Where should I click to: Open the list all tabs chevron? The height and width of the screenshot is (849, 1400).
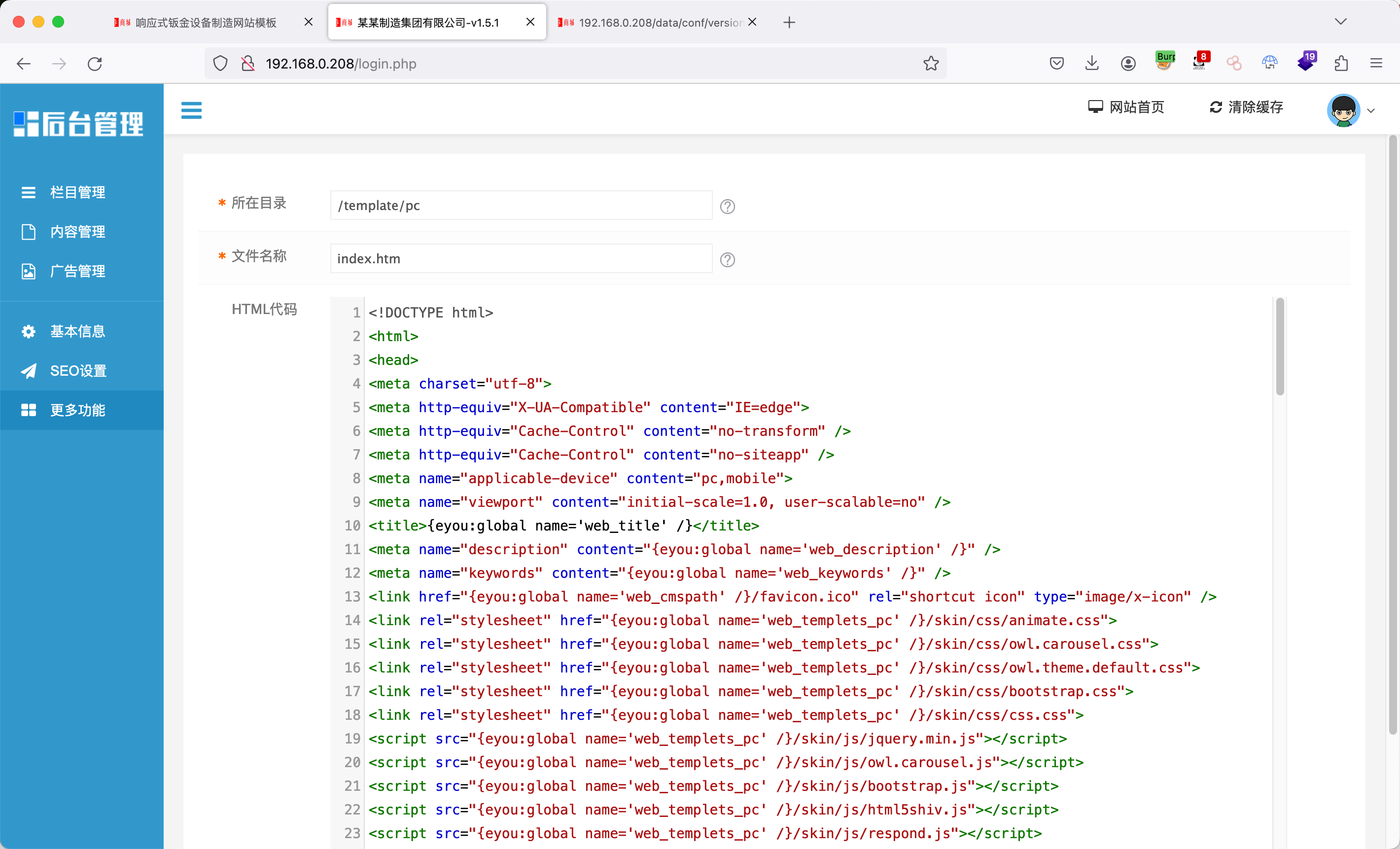(x=1340, y=22)
